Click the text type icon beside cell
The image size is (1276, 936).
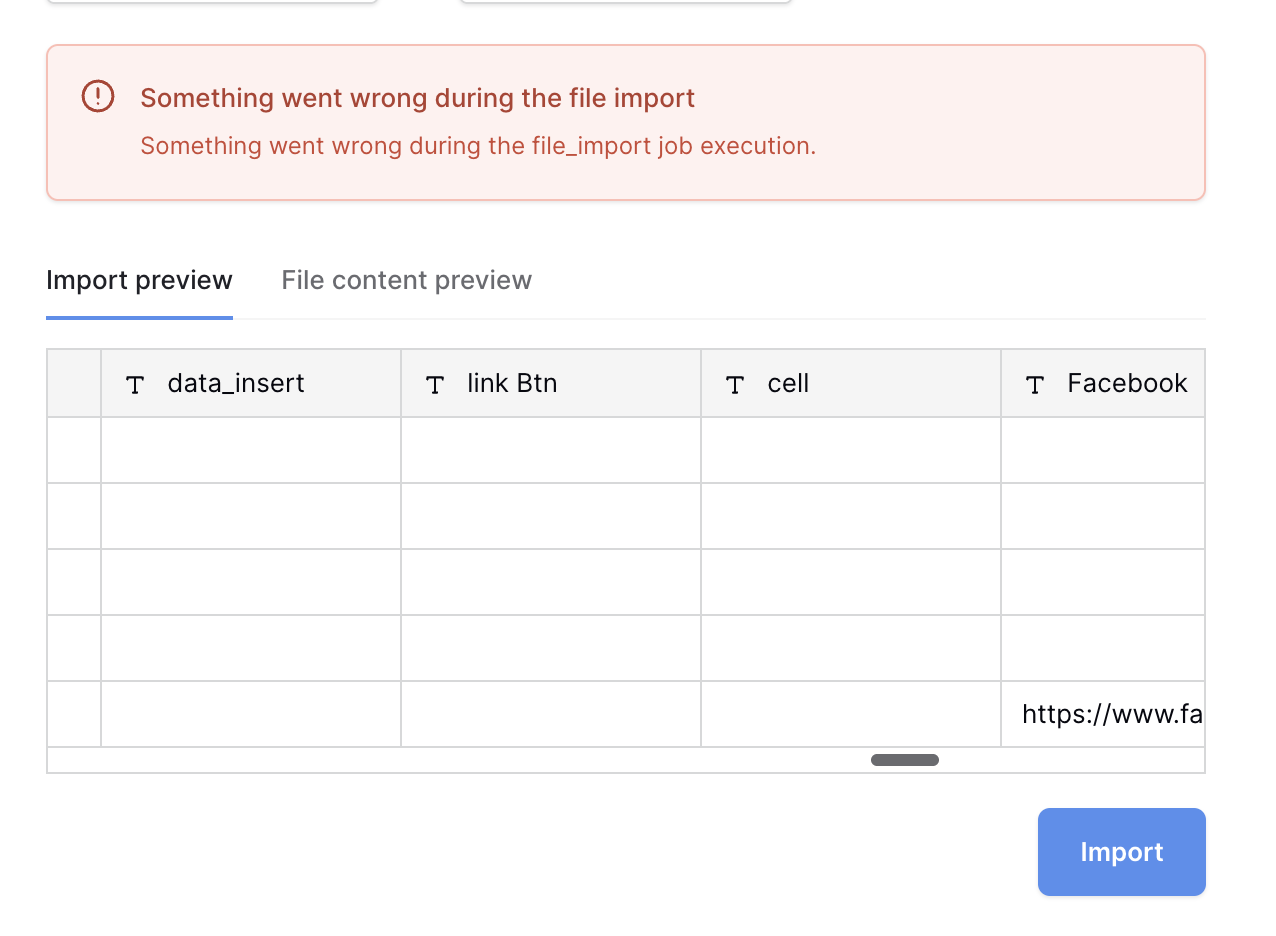(x=735, y=384)
